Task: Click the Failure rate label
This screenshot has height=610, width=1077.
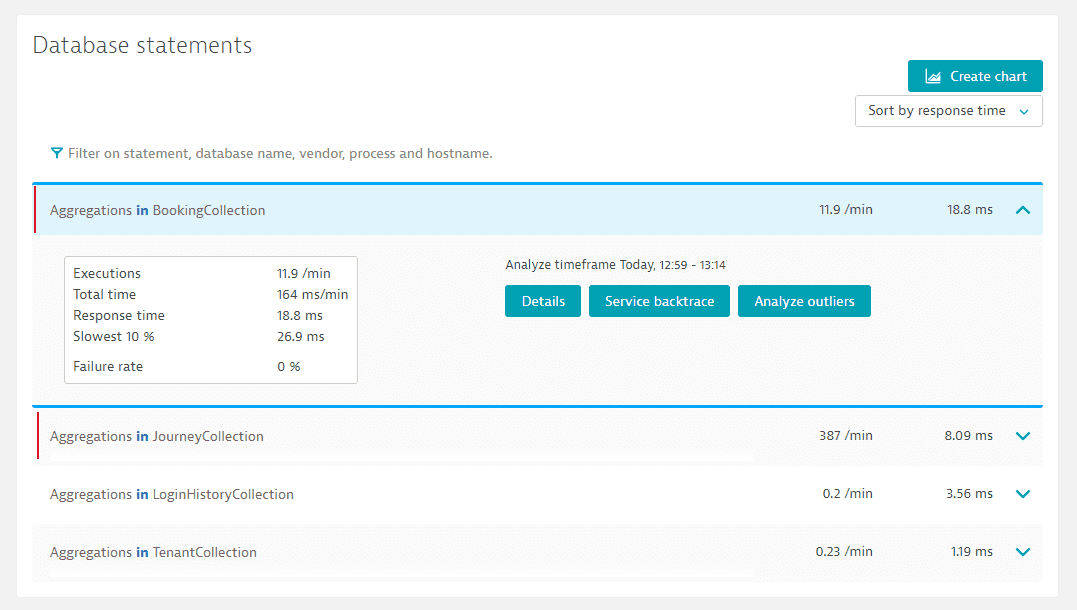Action: (108, 367)
